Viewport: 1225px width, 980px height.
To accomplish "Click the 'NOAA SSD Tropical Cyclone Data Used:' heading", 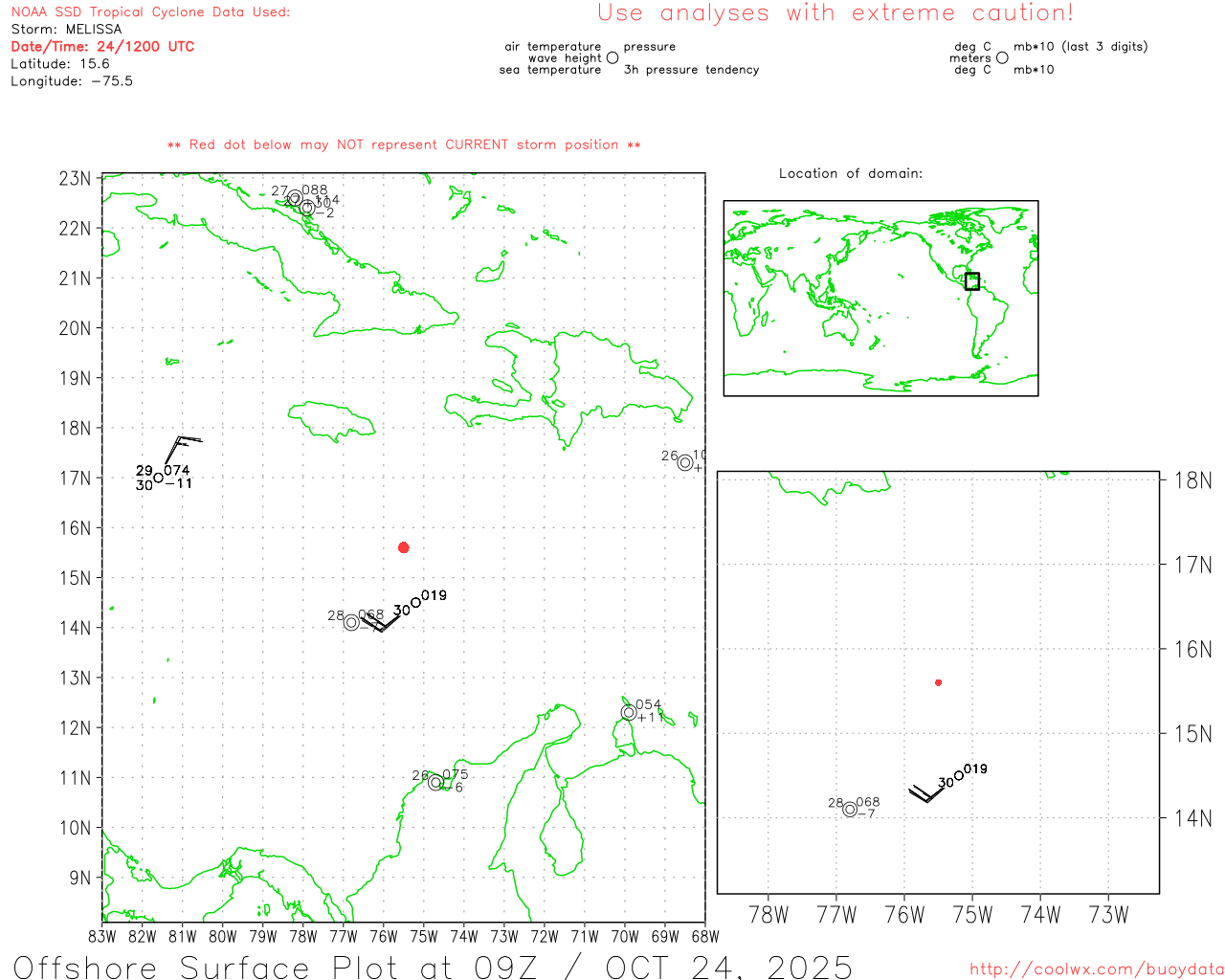I will pos(150,12).
